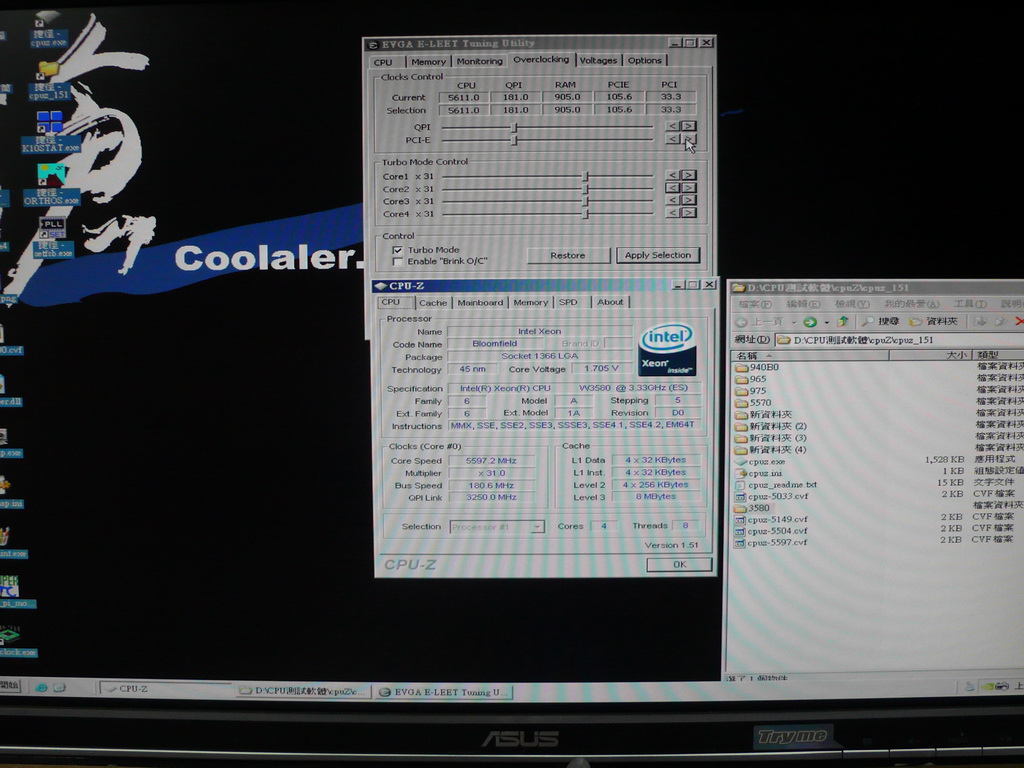Click the EVGA E-LEET Tuning taskbar button
Screen dimensions: 1024x768
click(443, 692)
